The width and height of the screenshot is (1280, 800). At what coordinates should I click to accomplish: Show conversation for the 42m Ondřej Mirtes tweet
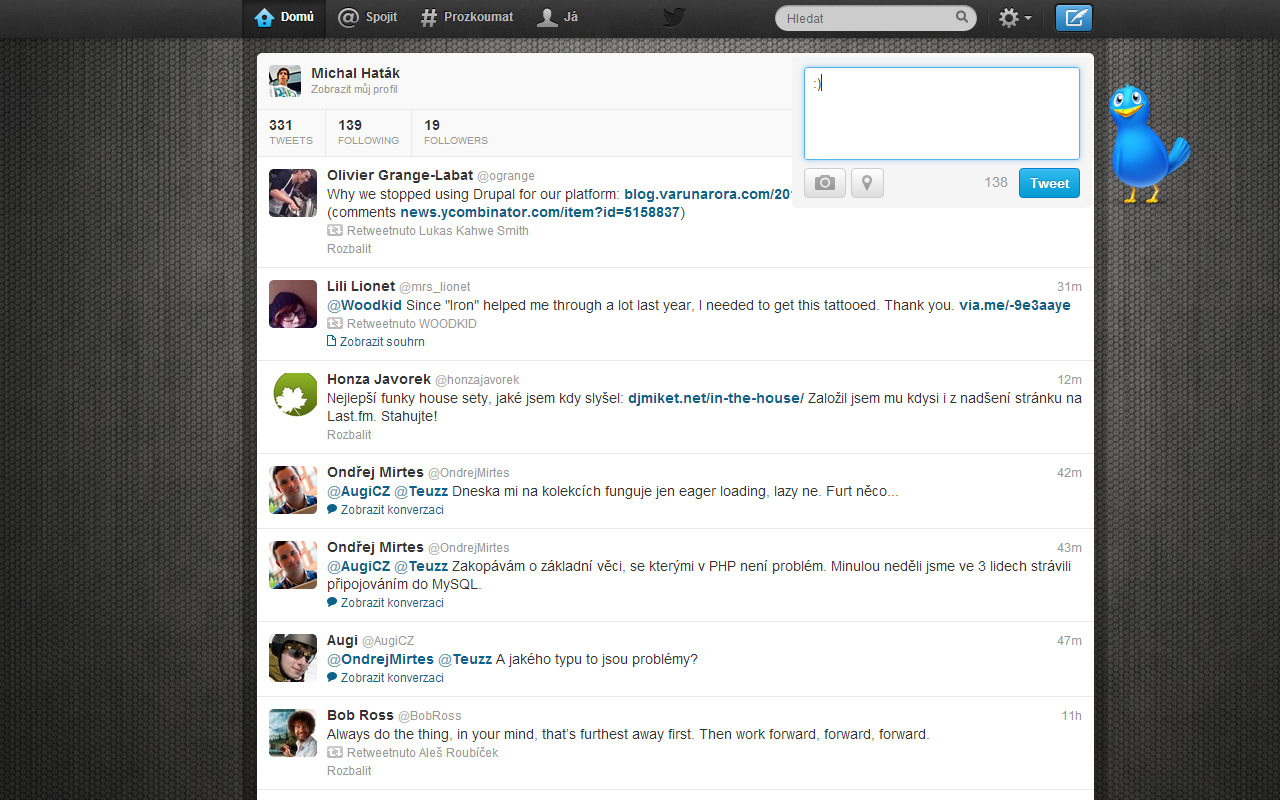pos(392,510)
